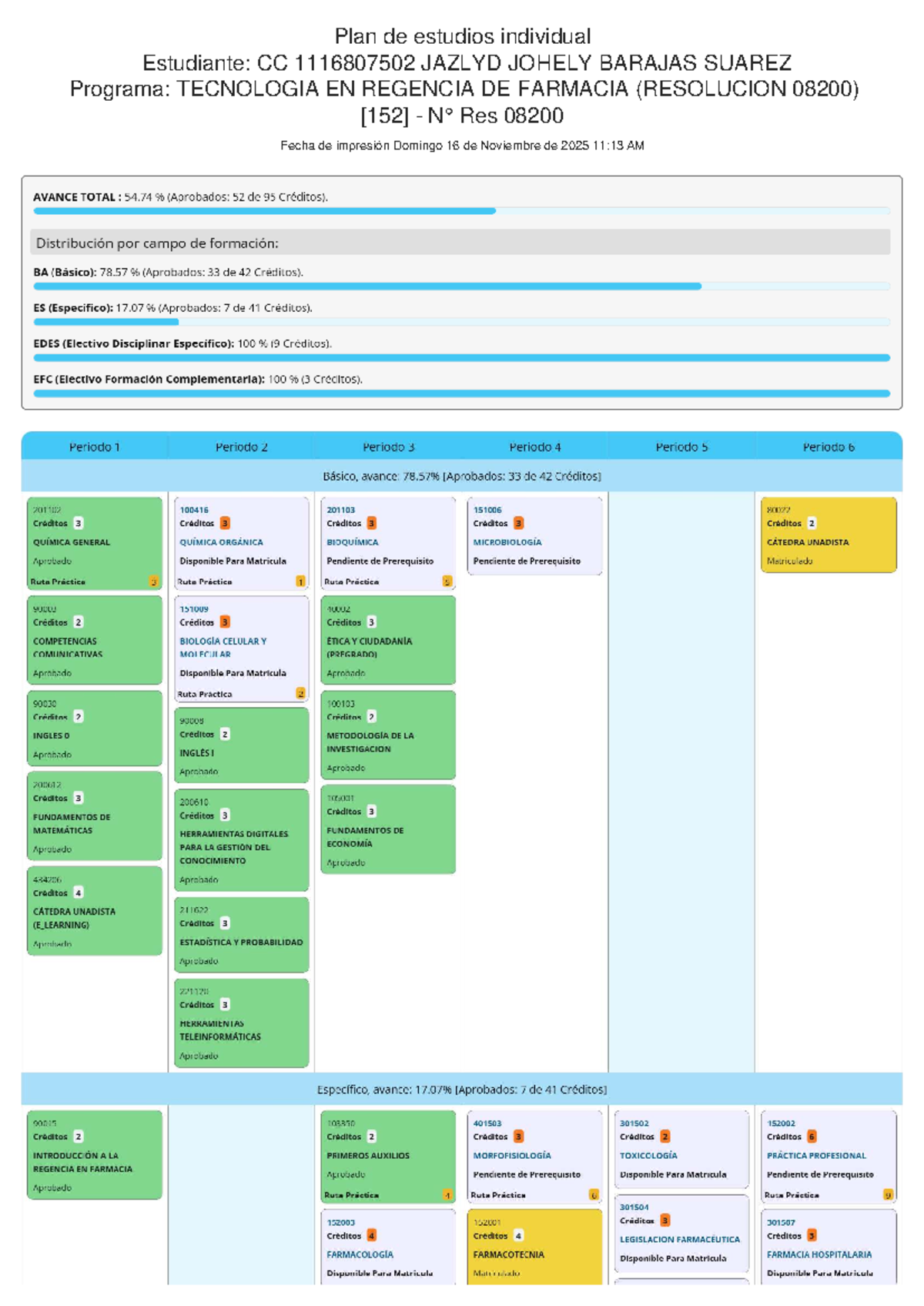Open the PRÁCTICA PROFESIONAL course link

816,1155
